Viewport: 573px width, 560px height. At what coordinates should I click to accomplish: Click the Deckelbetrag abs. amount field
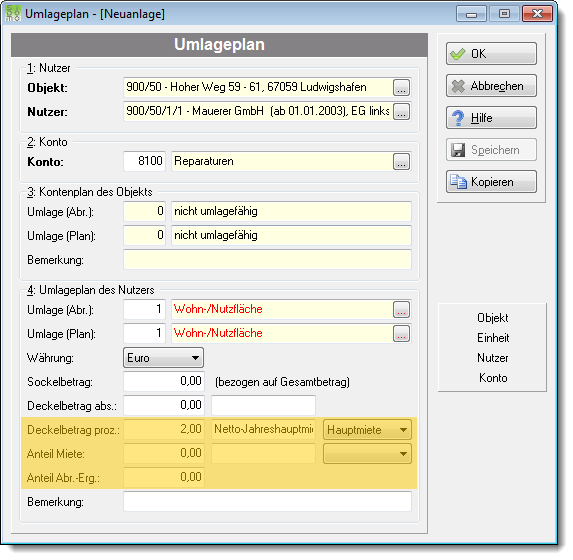tap(164, 405)
